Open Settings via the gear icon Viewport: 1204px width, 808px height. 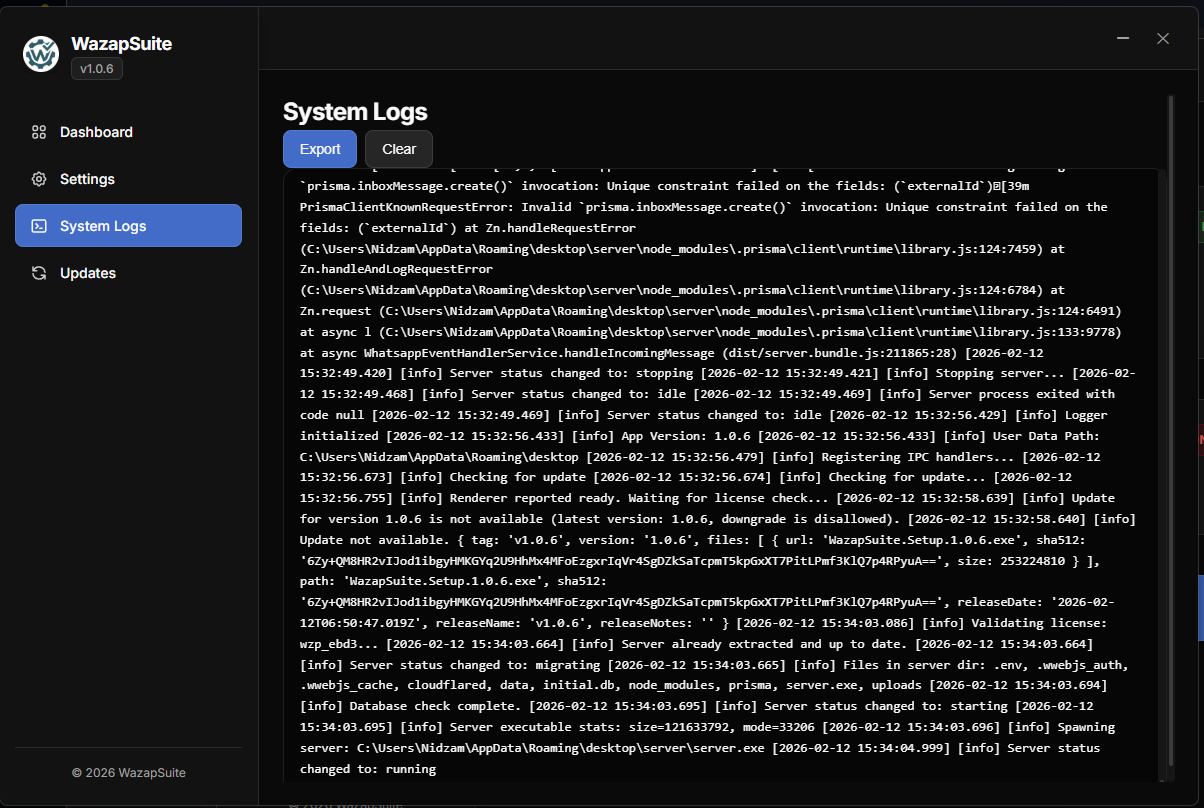pyautogui.click(x=38, y=179)
